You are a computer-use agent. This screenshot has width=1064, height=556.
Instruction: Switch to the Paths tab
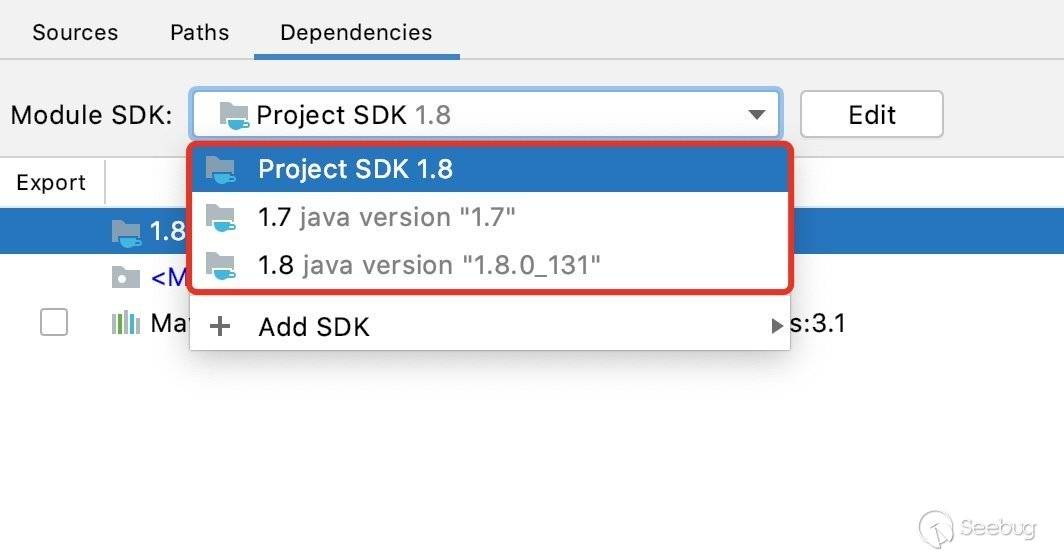click(199, 32)
